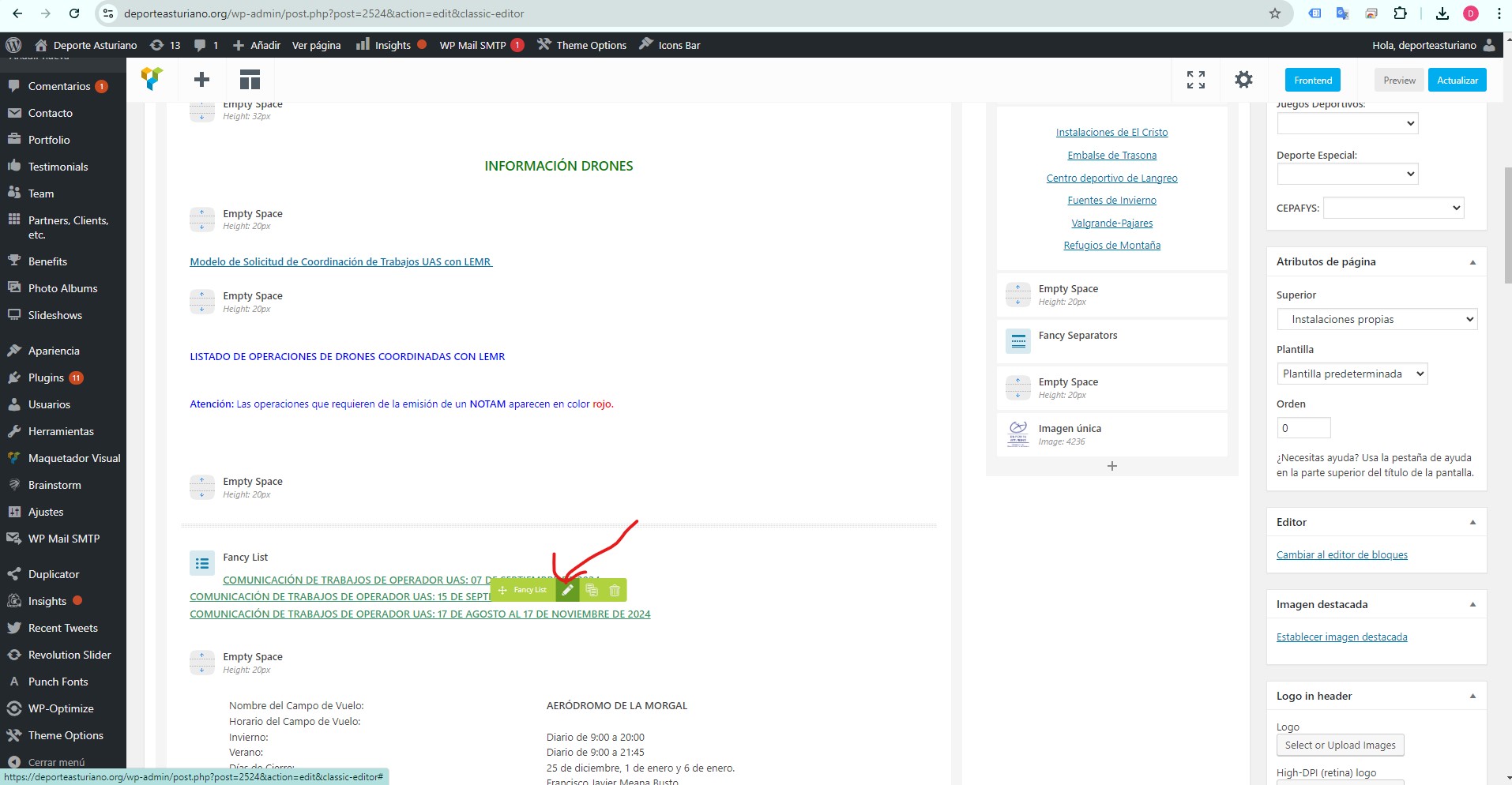
Task: Reload the browser page
Action: [74, 13]
